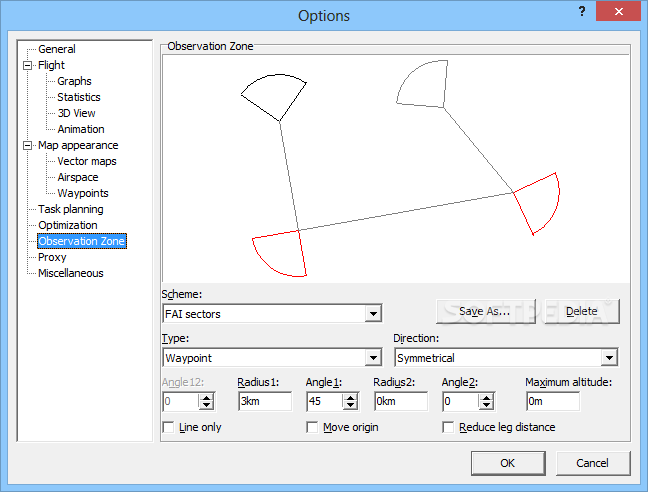
Task: Open the Statistics options page
Action: (79, 97)
